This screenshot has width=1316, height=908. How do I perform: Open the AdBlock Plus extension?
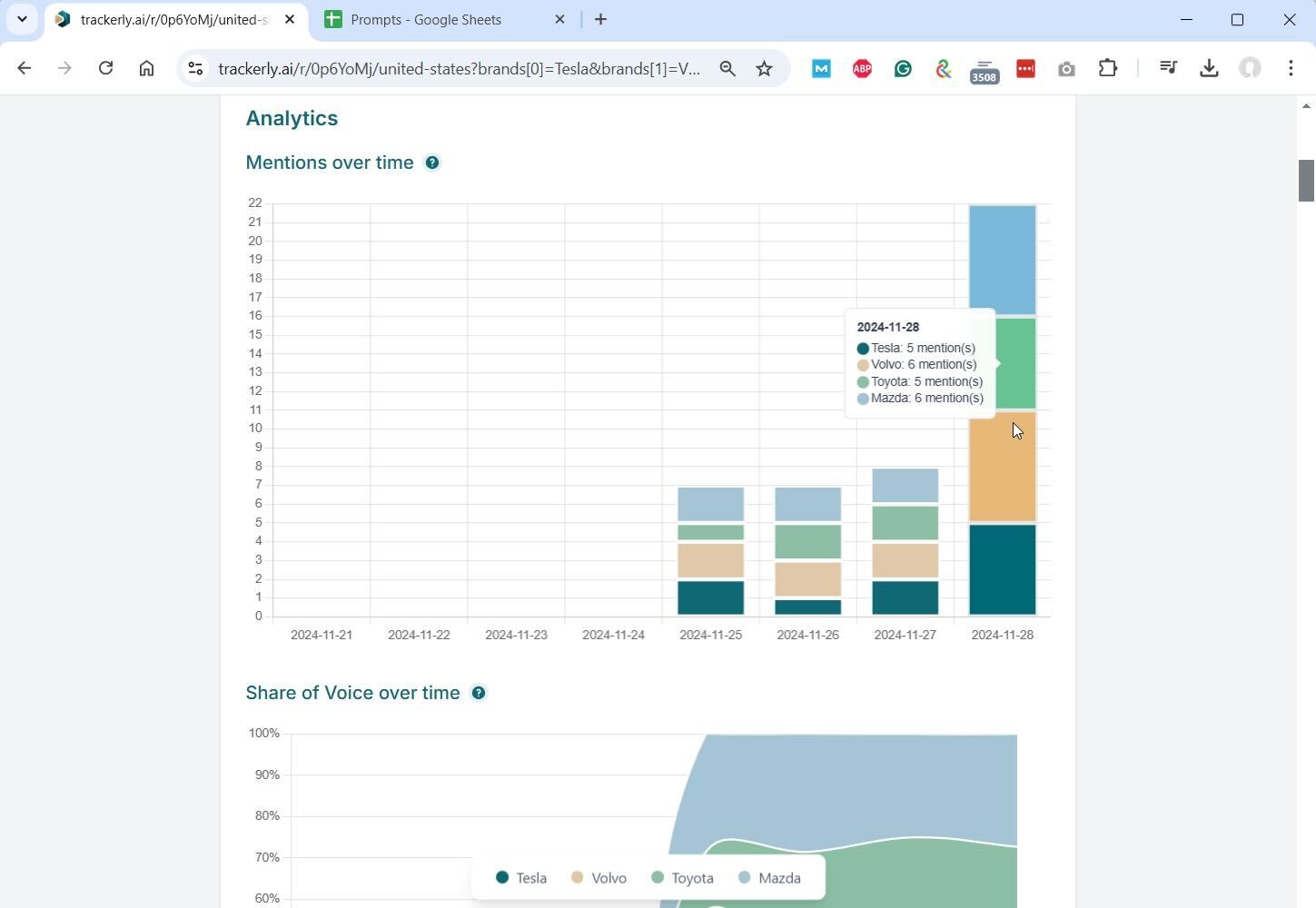(861, 68)
